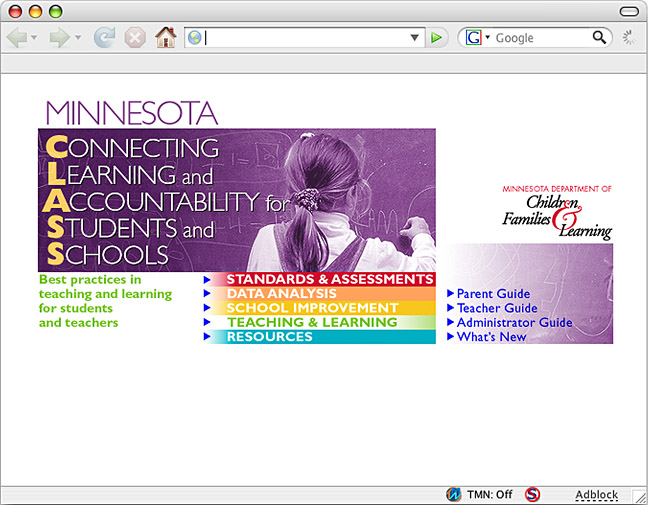Screen dimensions: 648x505
Task: Click the Children Families & Learning logo
Action: pos(557,213)
